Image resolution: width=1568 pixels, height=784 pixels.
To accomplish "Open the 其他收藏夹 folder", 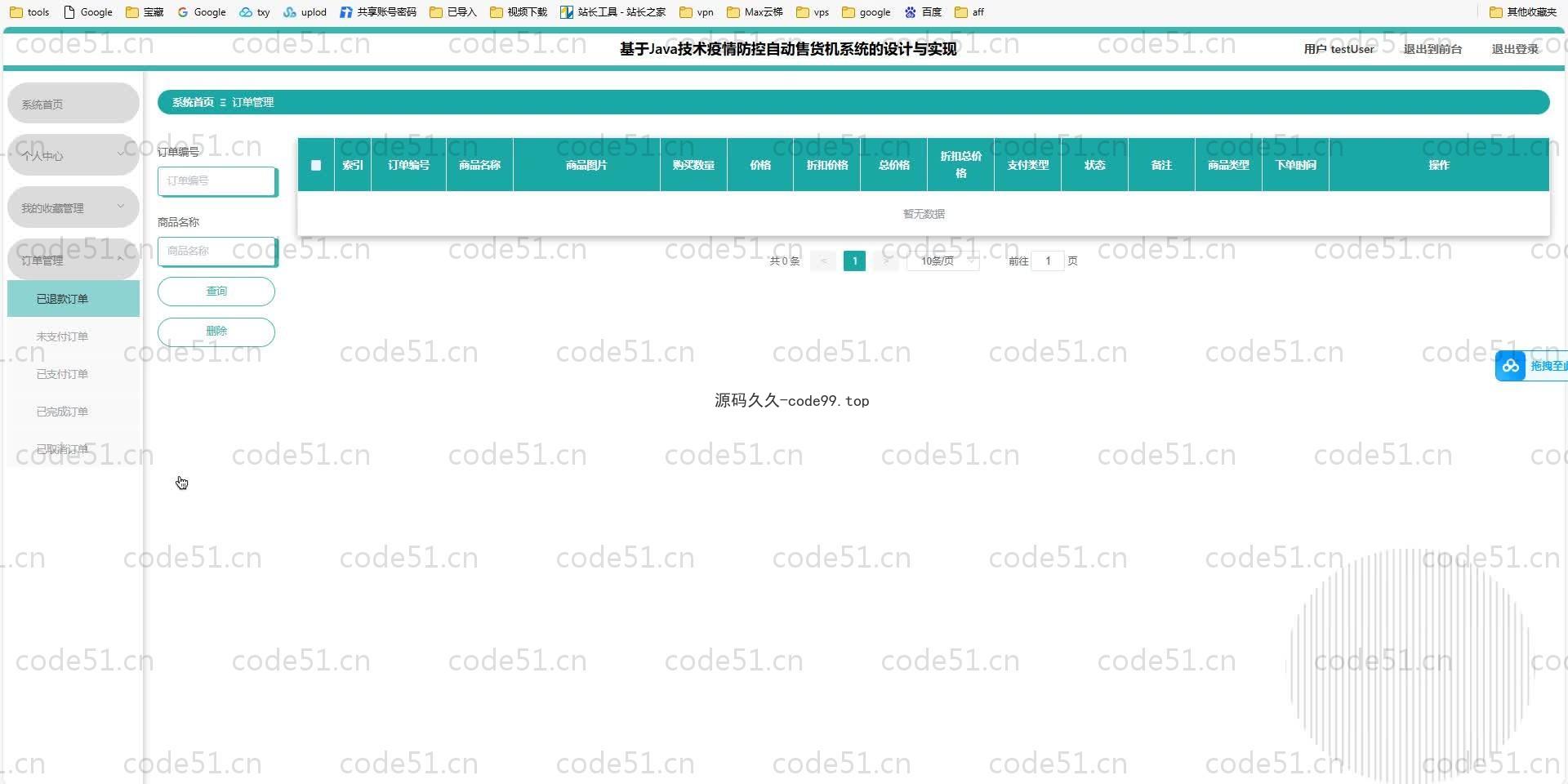I will 1523,11.
